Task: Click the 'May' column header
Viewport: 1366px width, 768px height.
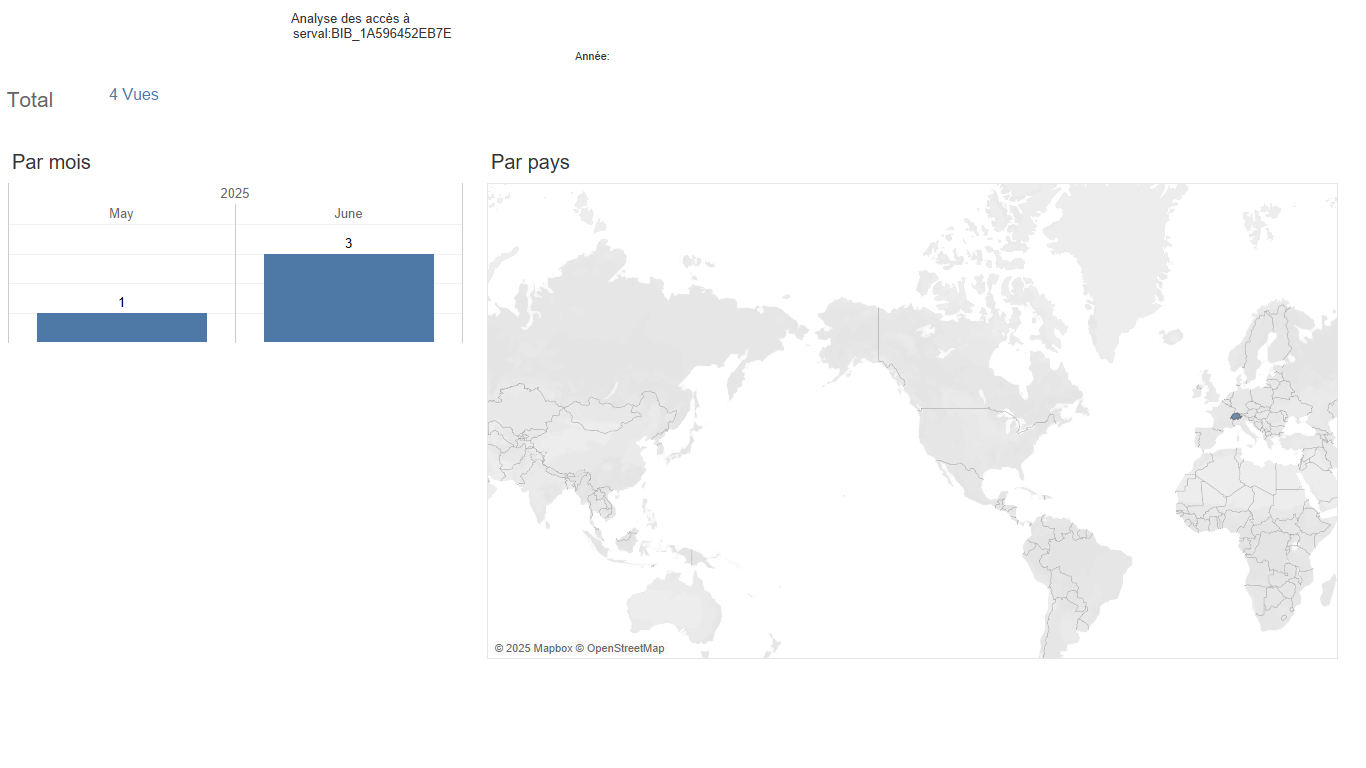Action: [121, 214]
